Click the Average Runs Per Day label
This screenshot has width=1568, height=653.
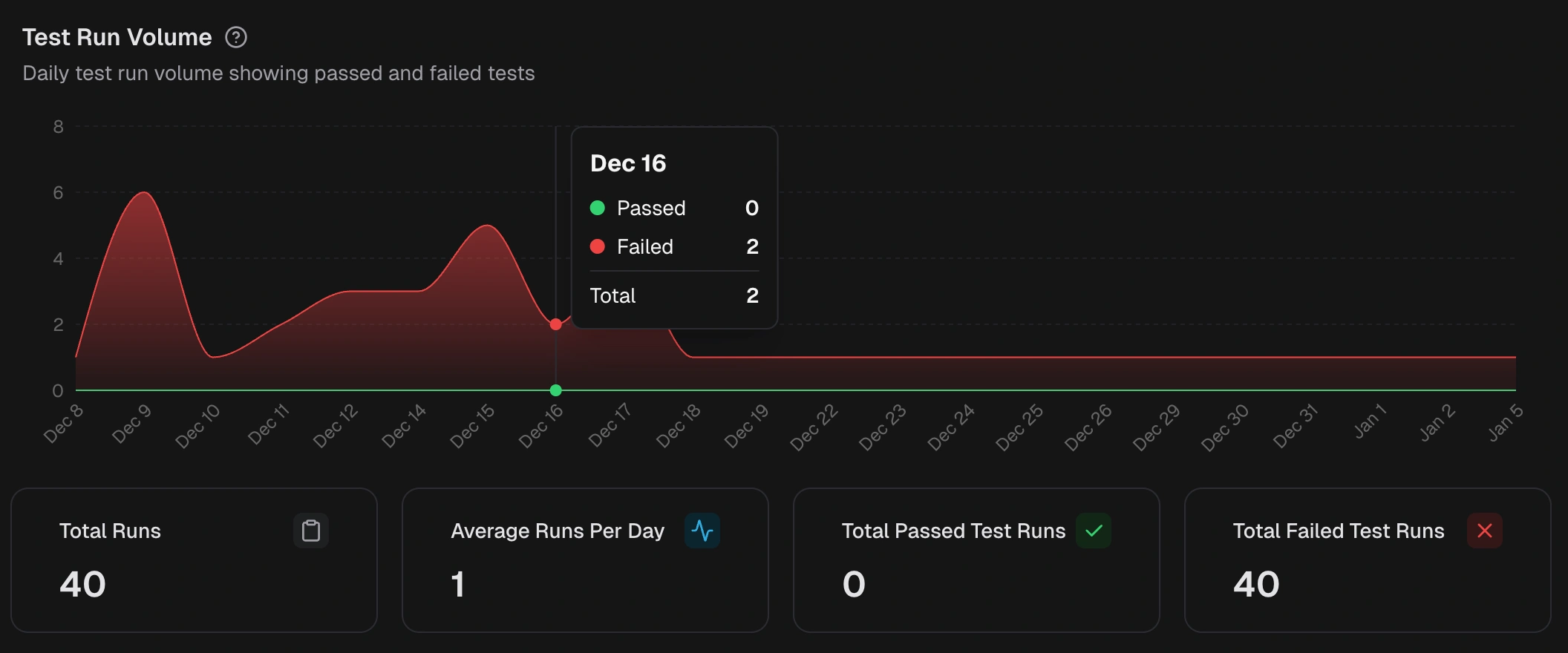point(558,531)
